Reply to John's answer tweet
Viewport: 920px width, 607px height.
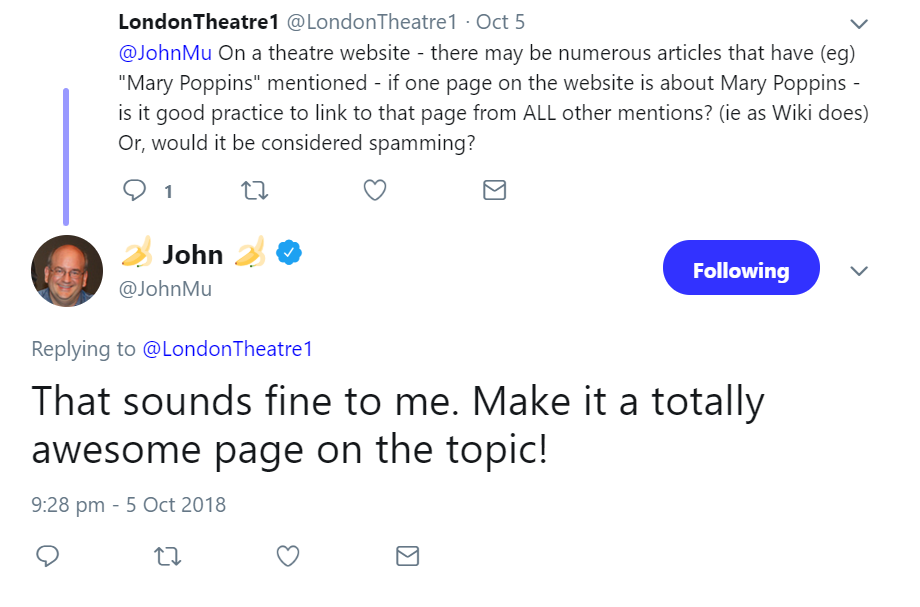coord(48,556)
